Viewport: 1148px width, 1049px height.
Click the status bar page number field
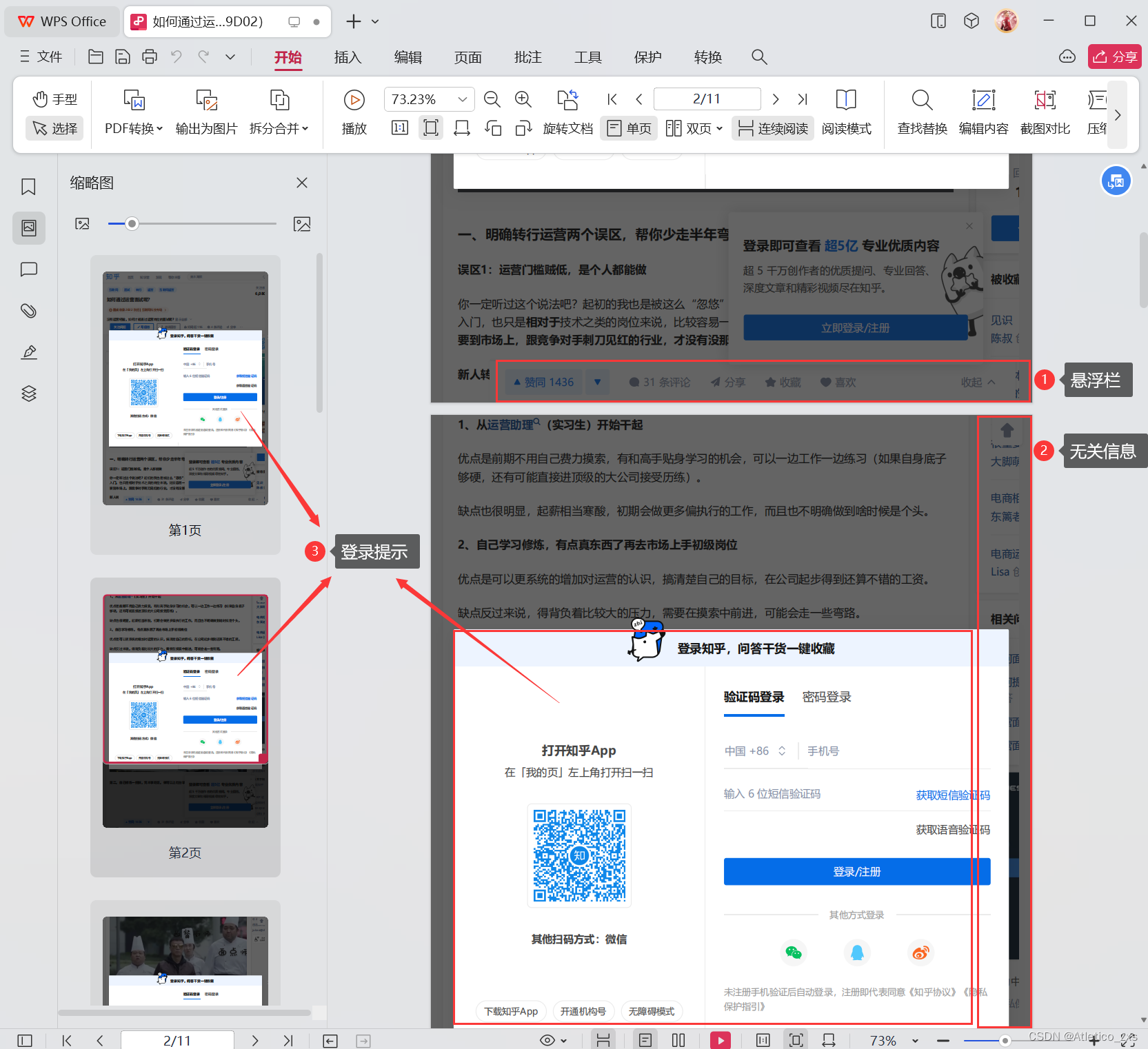tap(177, 1040)
